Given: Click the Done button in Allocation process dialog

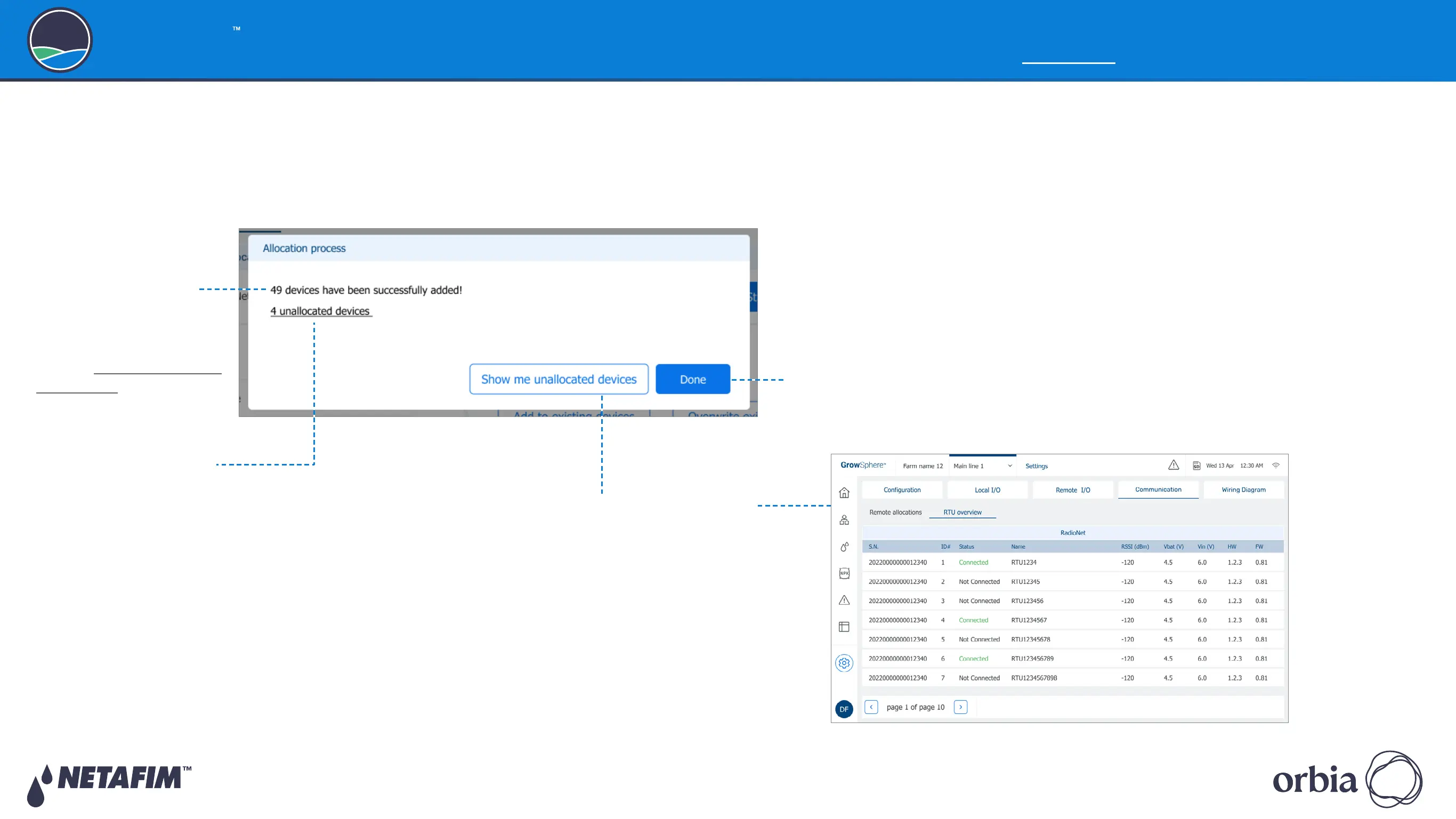Looking at the screenshot, I should (x=692, y=379).
